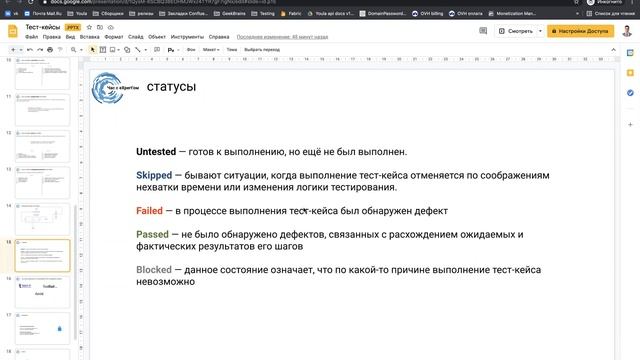The width and height of the screenshot is (640, 360).
Task: Add a new slide with plus button
Action: 13,50
